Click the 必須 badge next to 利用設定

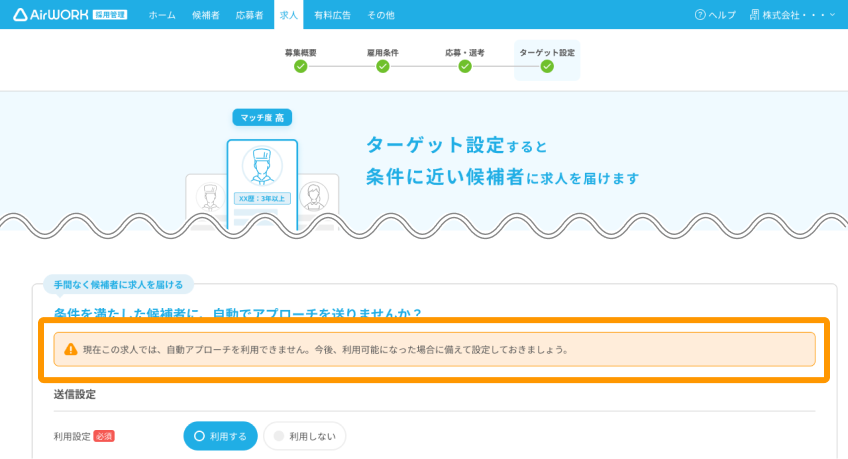pos(104,436)
